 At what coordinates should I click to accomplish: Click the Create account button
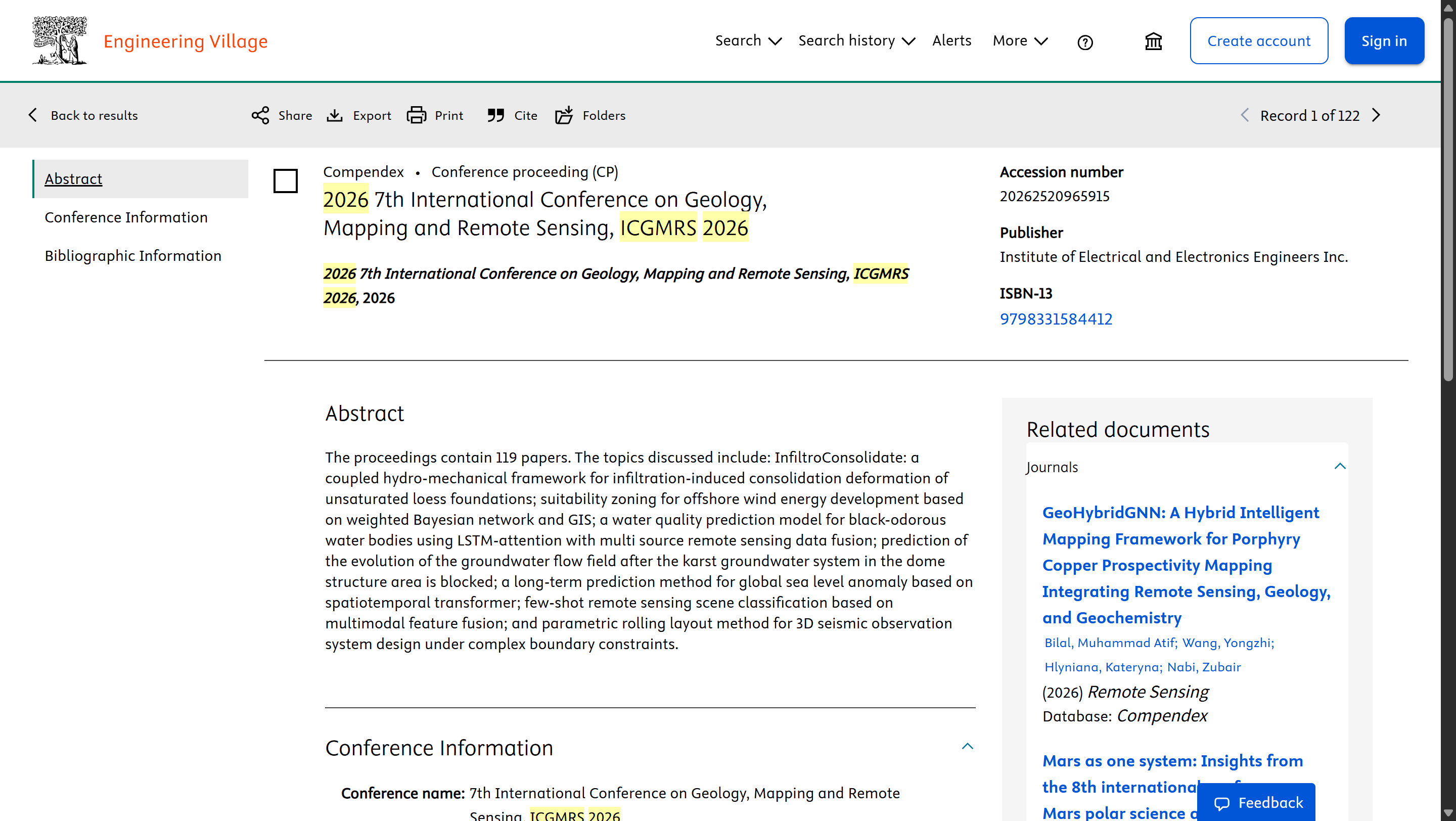point(1259,40)
